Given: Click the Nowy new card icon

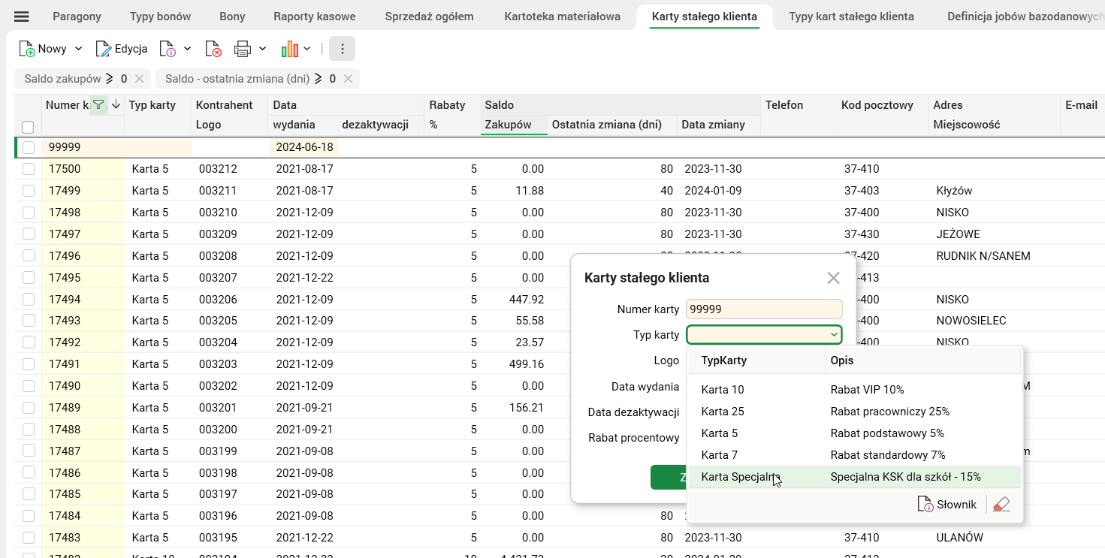Looking at the screenshot, I should 28,49.
